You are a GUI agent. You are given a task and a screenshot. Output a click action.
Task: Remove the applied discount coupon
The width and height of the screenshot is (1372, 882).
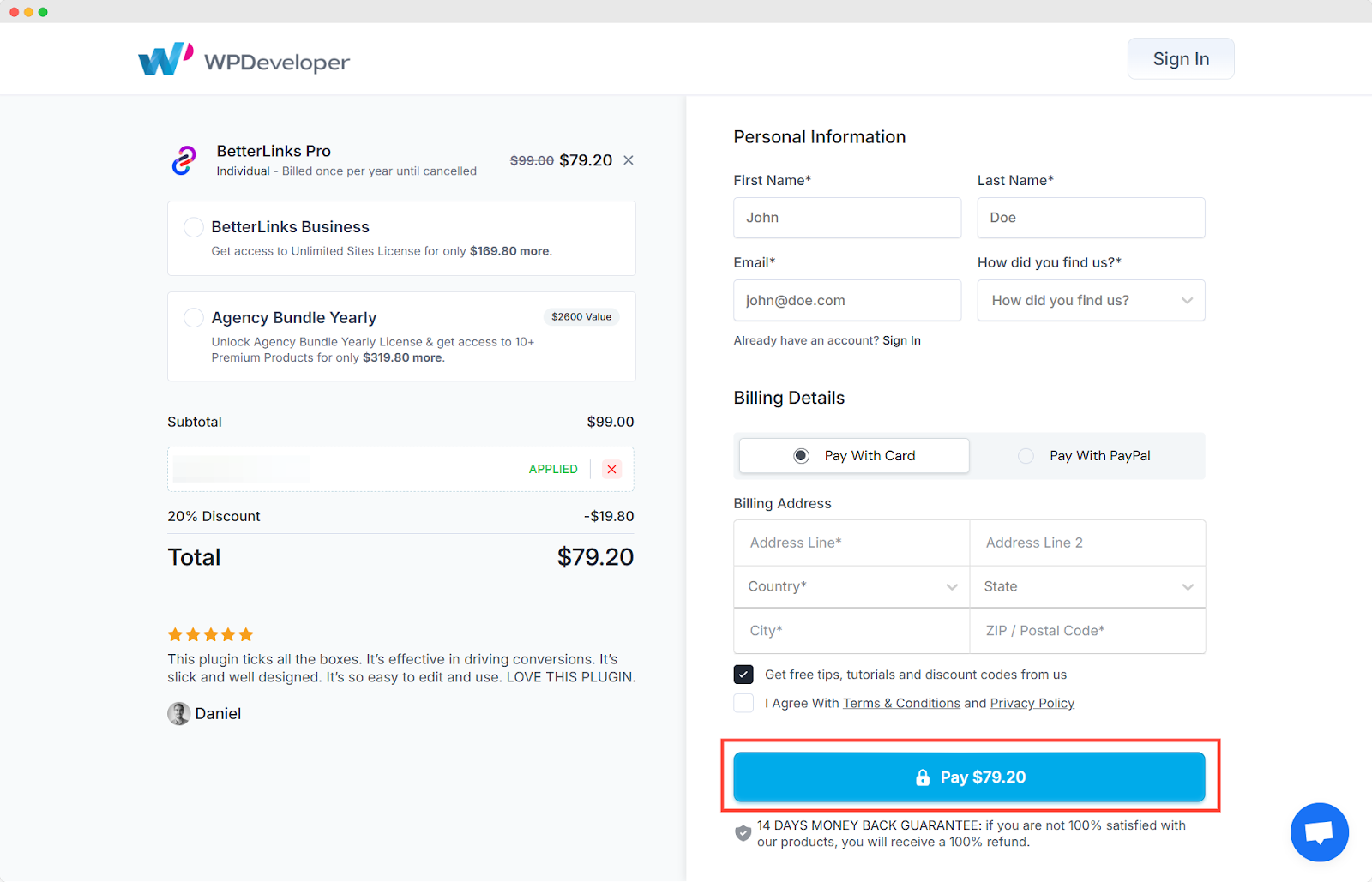(611, 469)
